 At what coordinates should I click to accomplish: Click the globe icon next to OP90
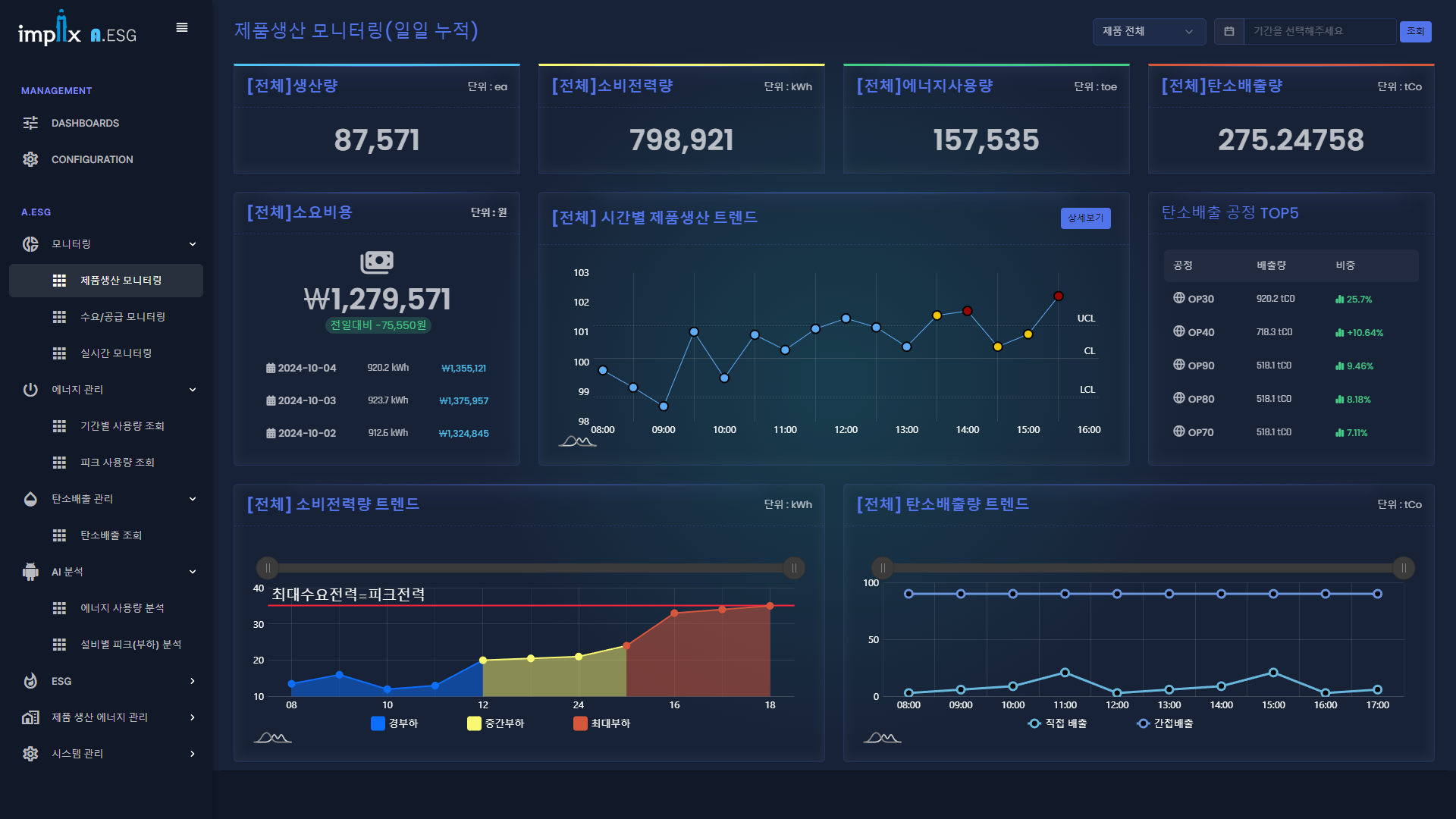point(1179,365)
